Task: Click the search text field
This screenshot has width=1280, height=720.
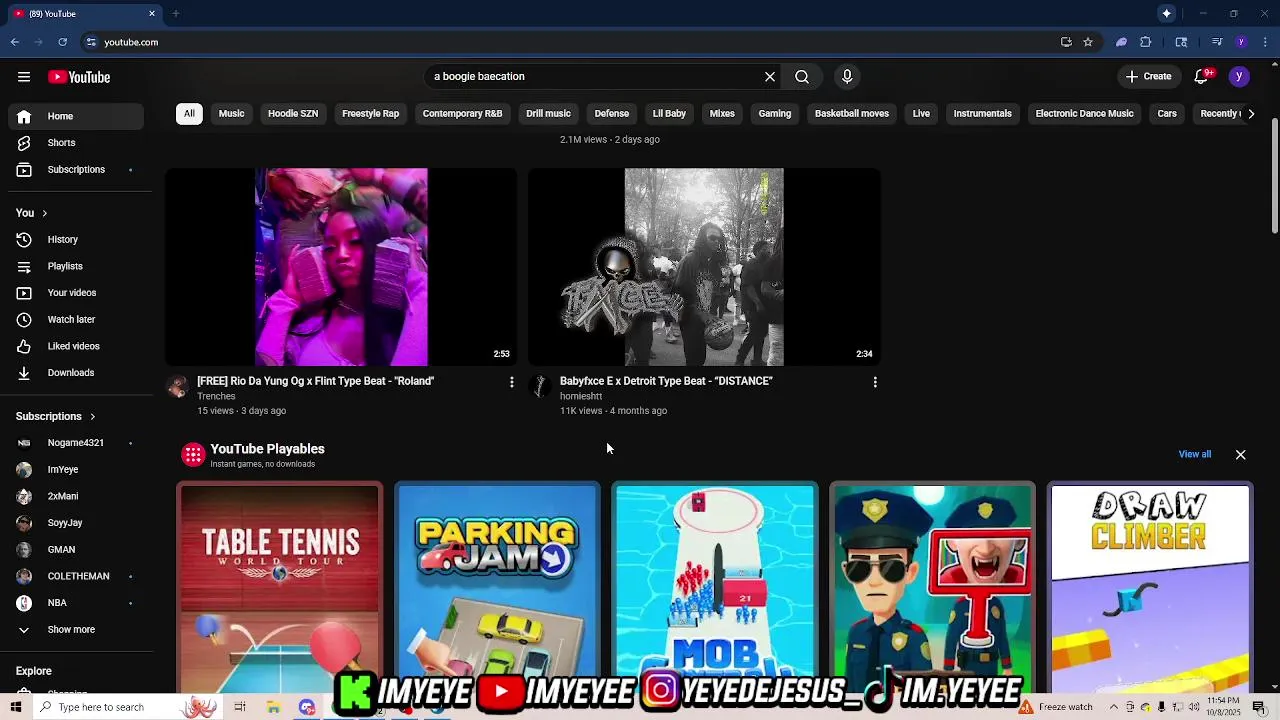Action: click(594, 76)
